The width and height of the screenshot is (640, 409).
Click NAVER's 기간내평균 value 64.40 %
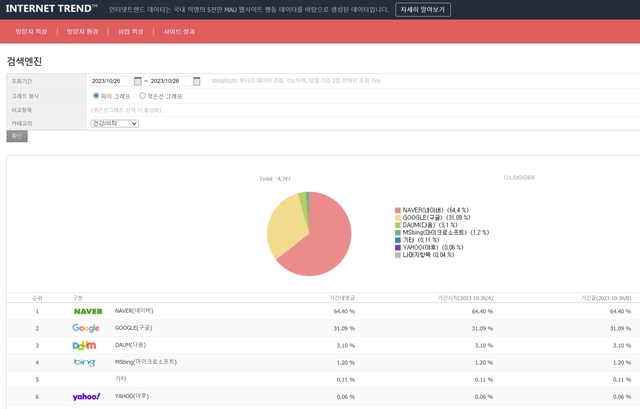point(344,311)
